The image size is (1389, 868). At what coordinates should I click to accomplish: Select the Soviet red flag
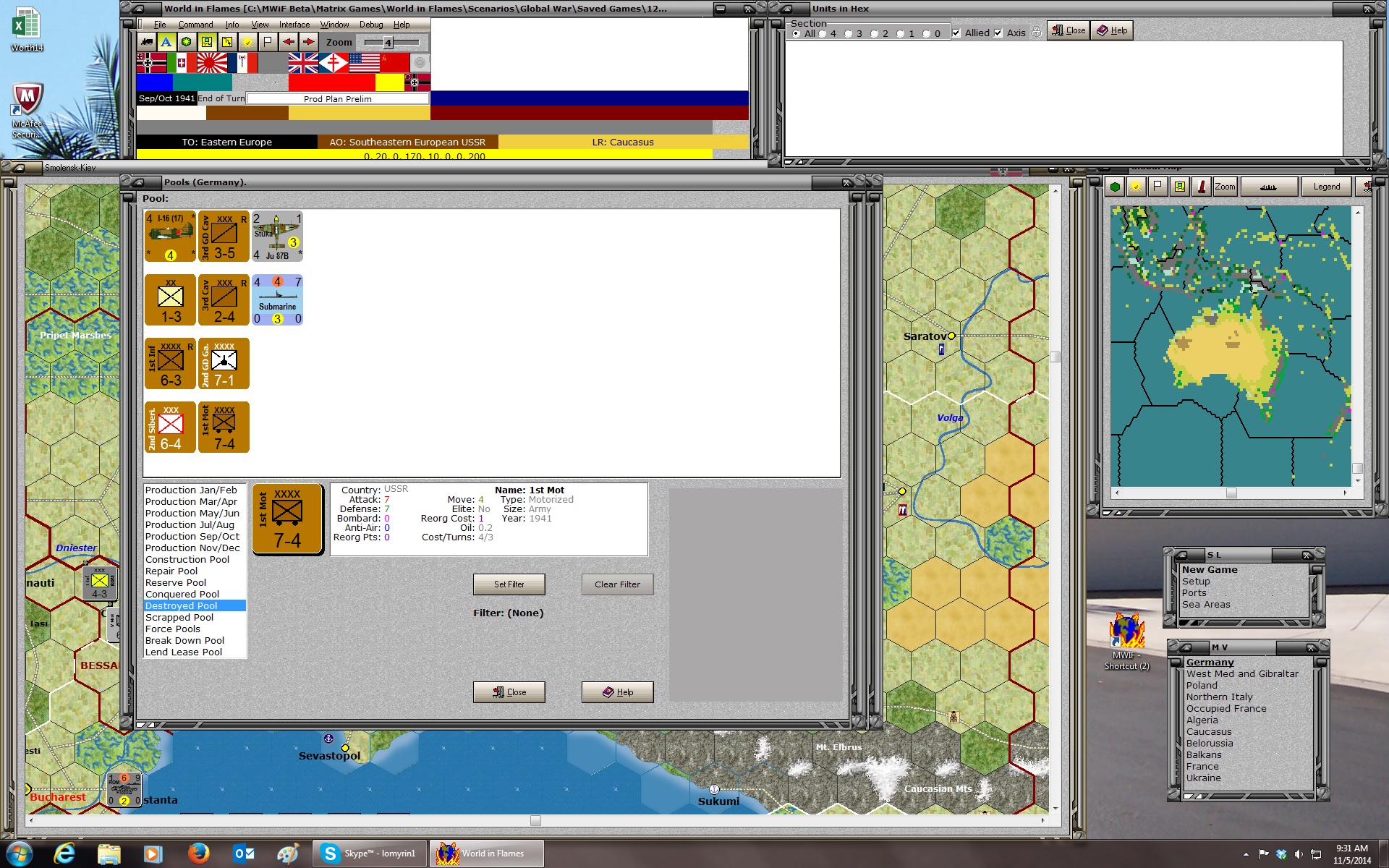(x=394, y=63)
